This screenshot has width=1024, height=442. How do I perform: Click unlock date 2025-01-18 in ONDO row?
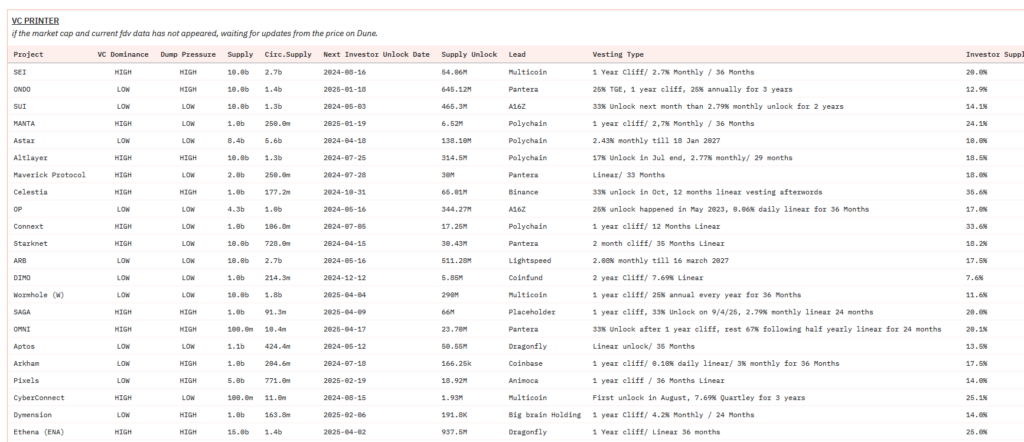point(345,89)
